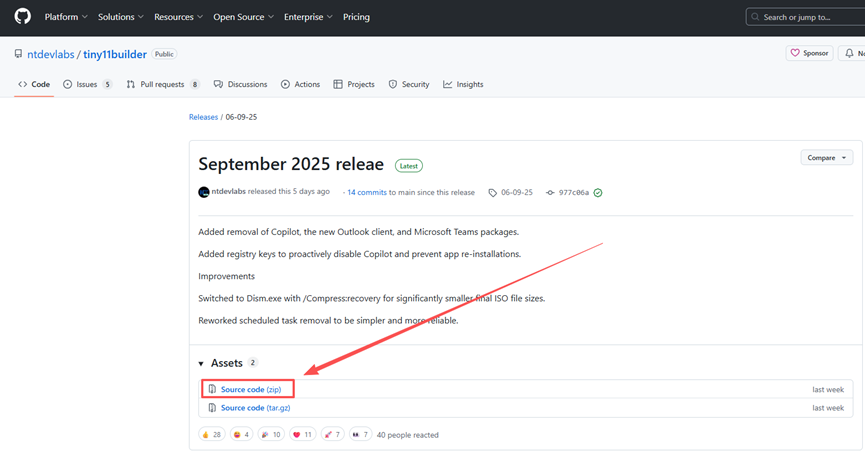Focus the Search or jump to field
Screen dimensions: 865x452
(805, 17)
